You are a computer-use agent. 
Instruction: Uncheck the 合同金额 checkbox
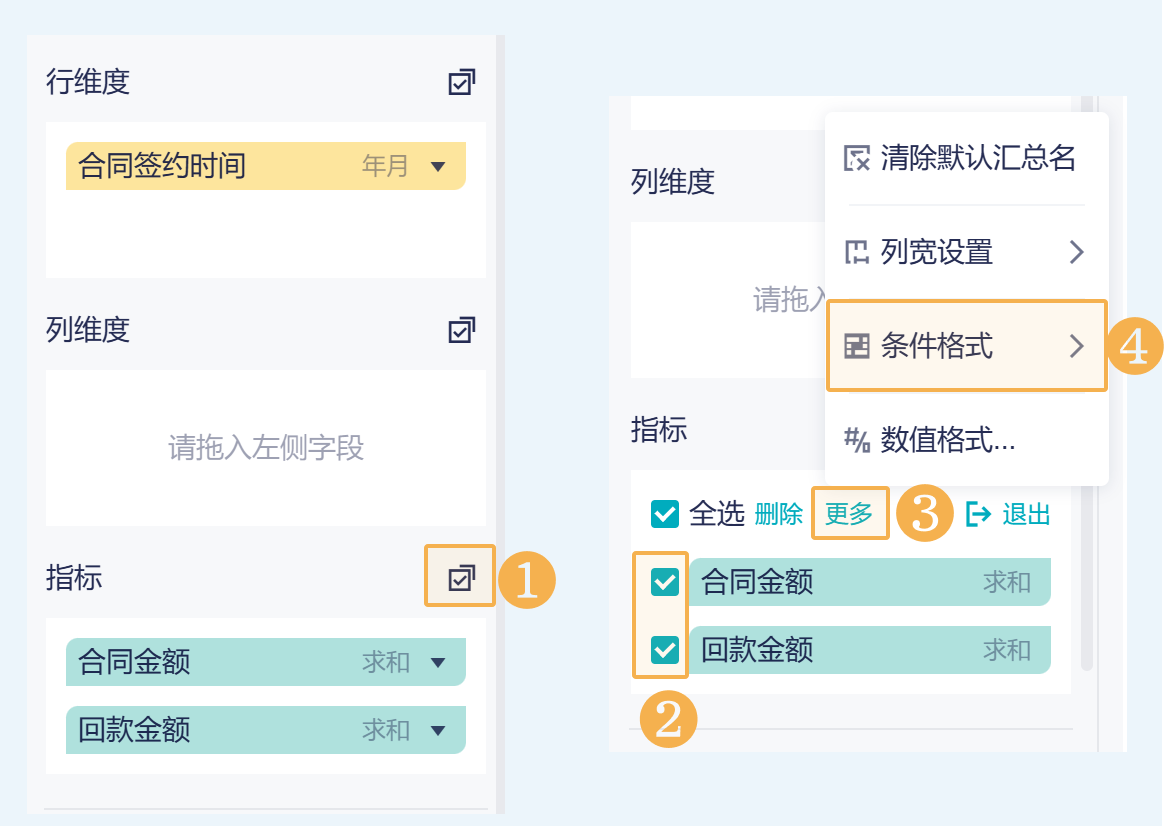point(665,581)
